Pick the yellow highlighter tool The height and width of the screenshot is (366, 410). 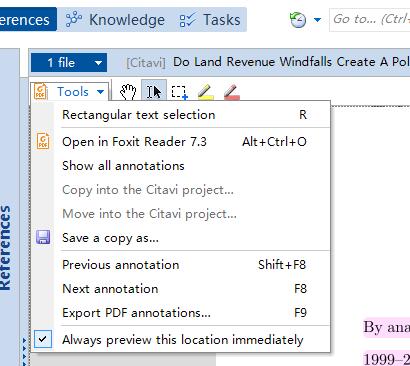pyautogui.click(x=206, y=92)
